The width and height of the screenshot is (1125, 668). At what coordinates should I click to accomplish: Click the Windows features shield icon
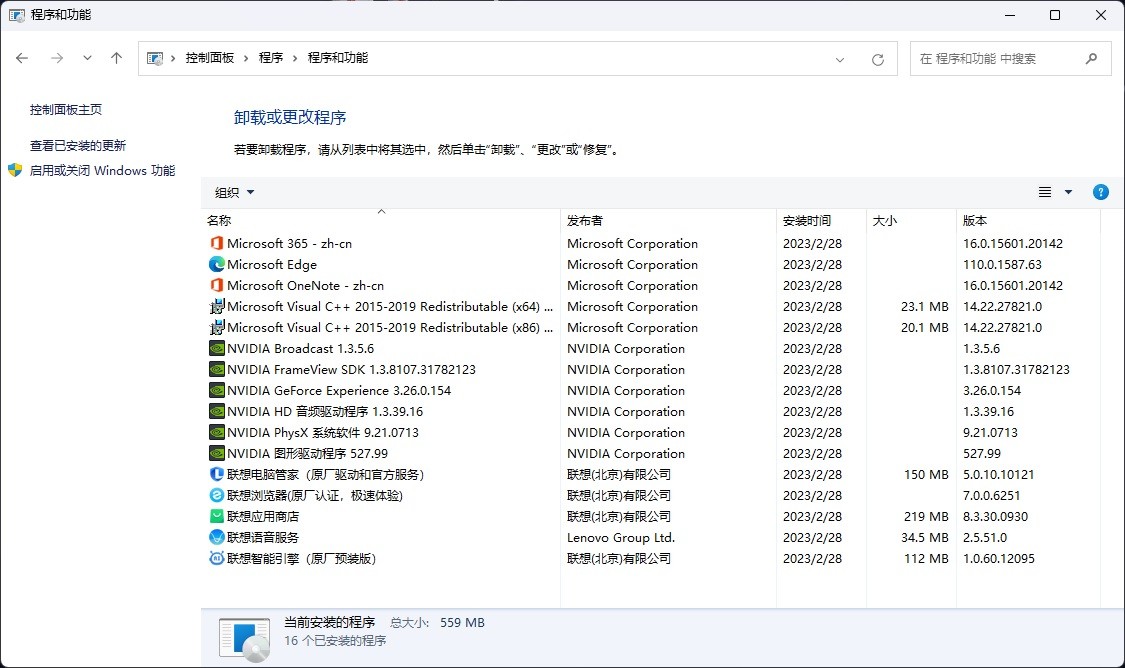pos(15,170)
